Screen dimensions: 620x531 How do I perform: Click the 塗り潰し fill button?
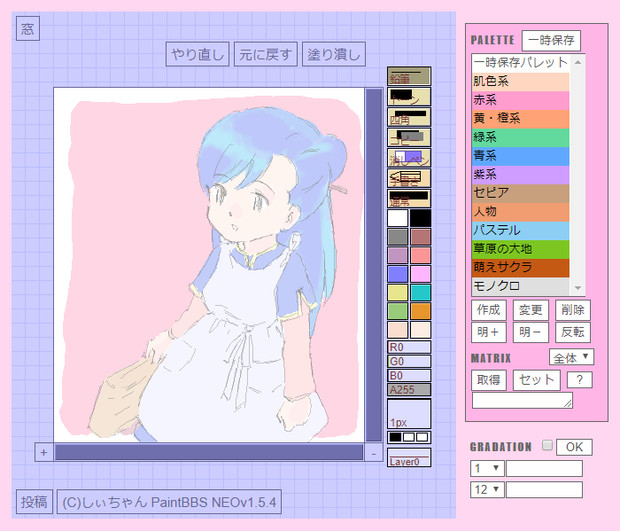[334, 54]
